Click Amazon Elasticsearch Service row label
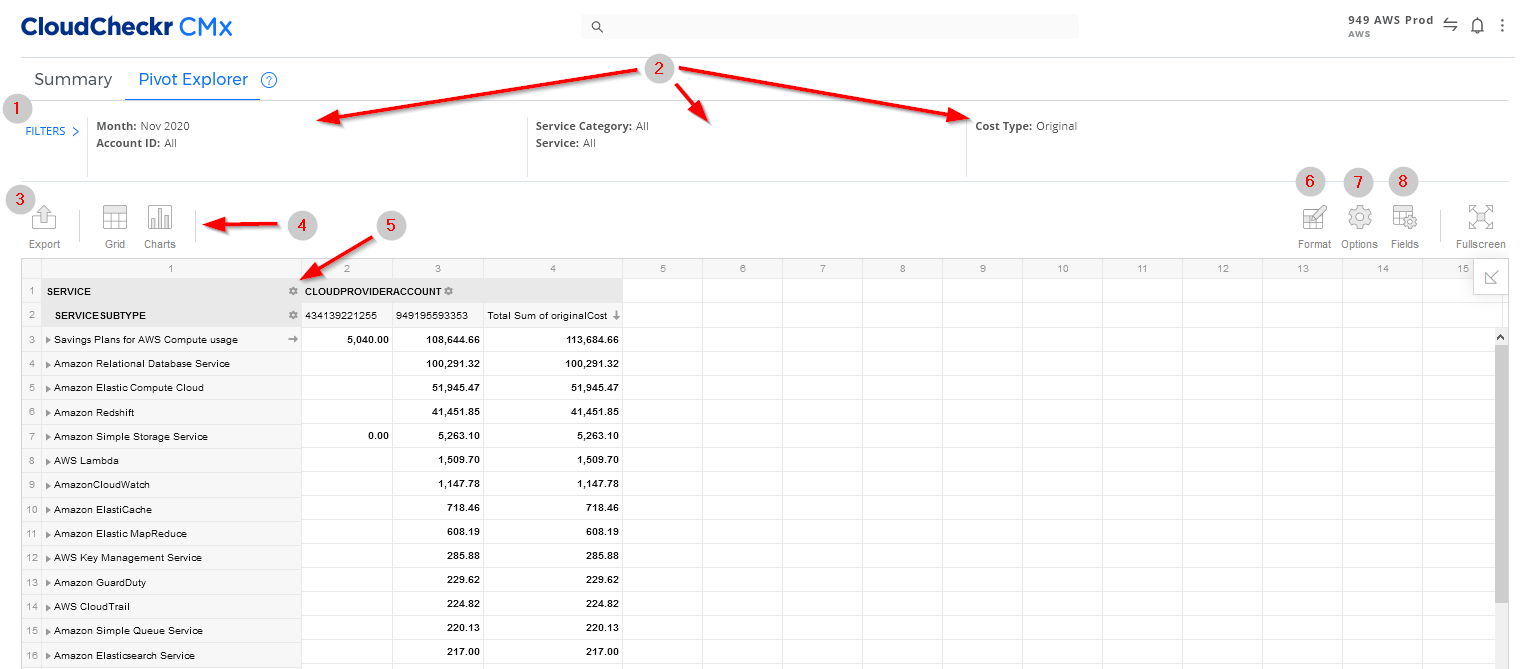The width and height of the screenshot is (1525, 669). coord(124,655)
